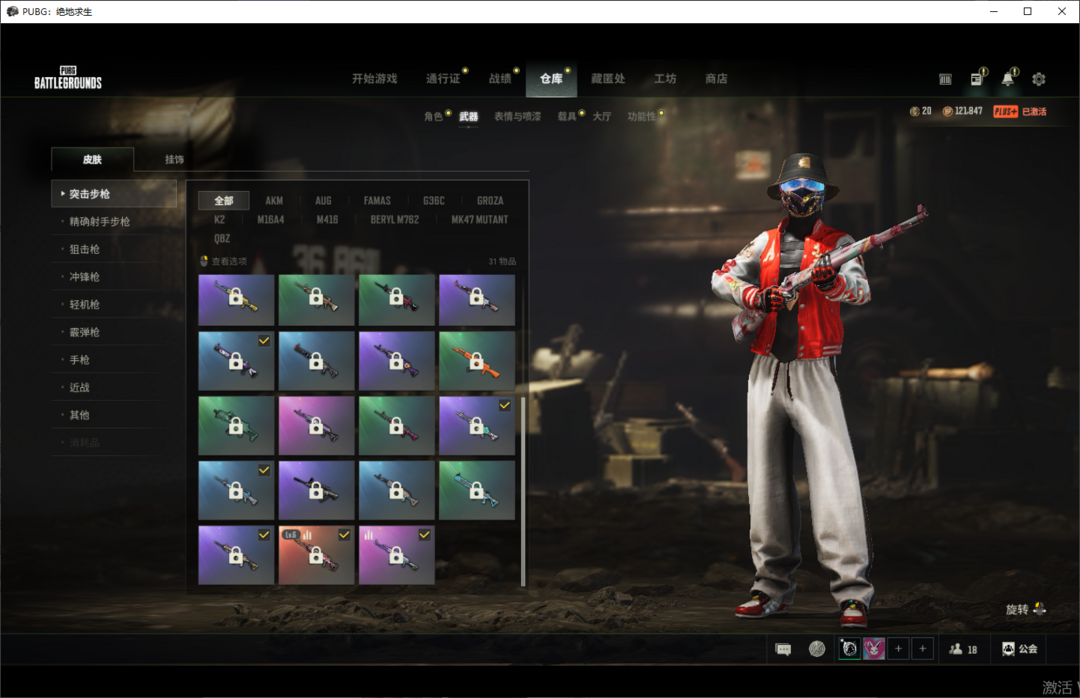Select 冲锋枪 SMG category

[114, 276]
